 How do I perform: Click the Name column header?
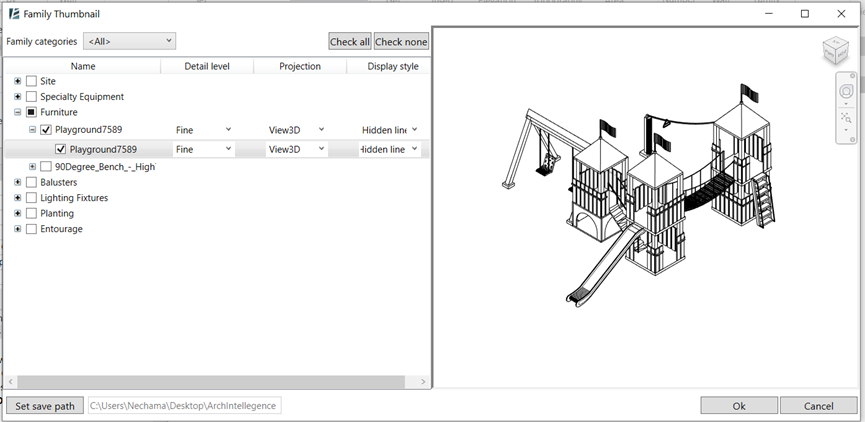(x=83, y=66)
